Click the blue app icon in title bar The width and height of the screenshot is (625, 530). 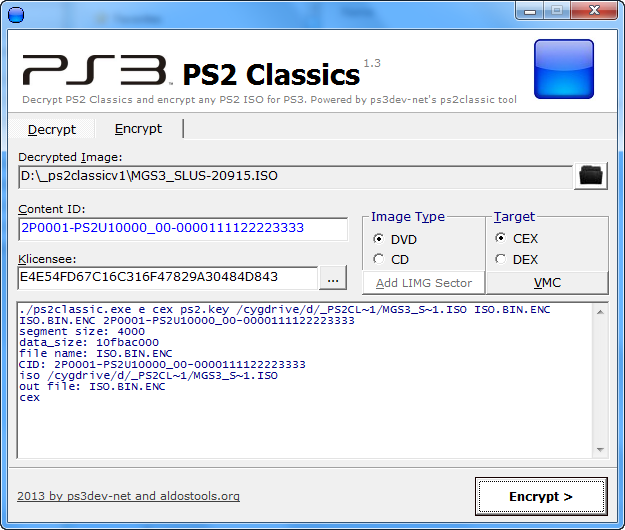pos(16,15)
